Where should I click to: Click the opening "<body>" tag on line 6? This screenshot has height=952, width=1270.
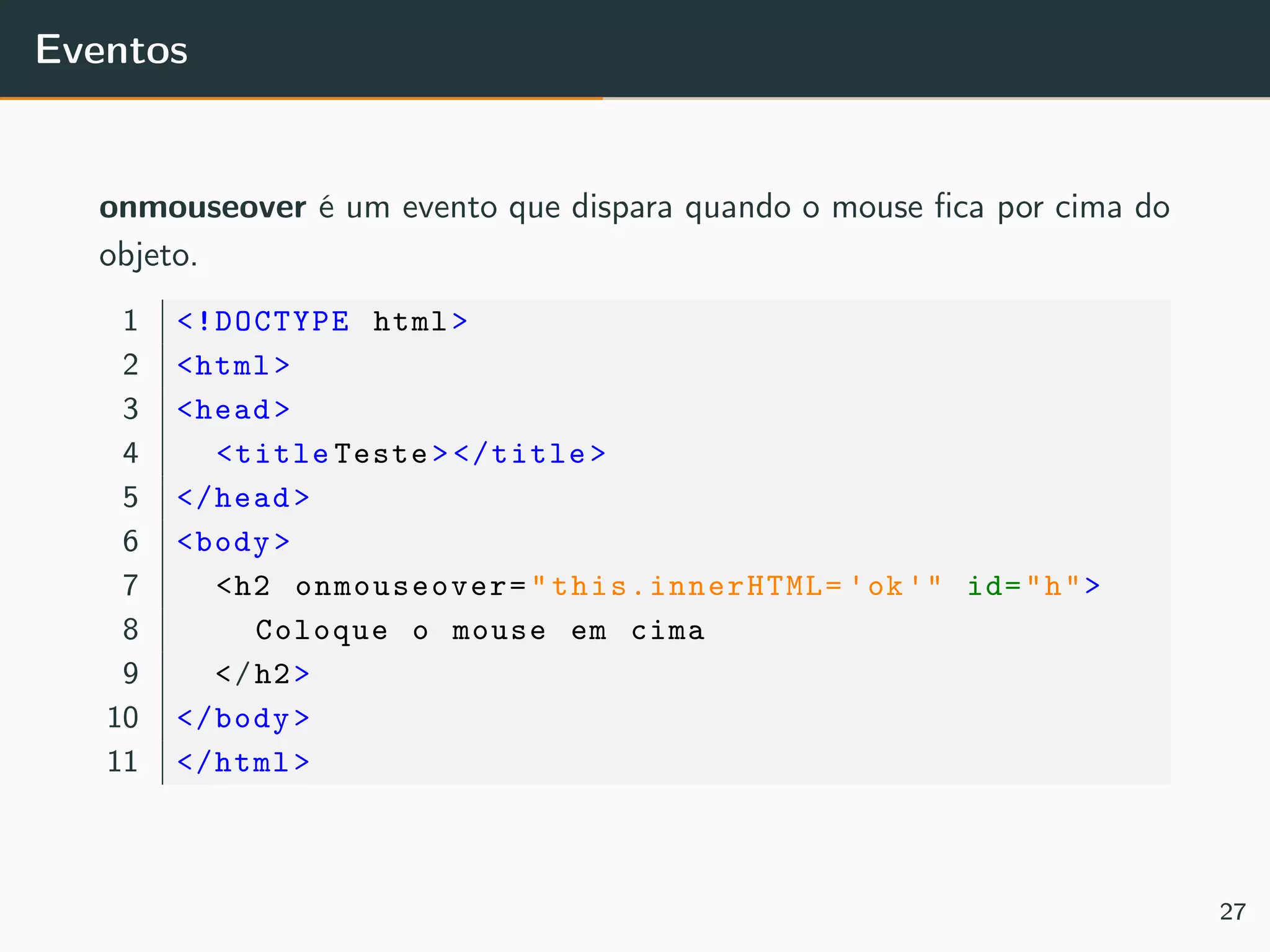coord(233,542)
